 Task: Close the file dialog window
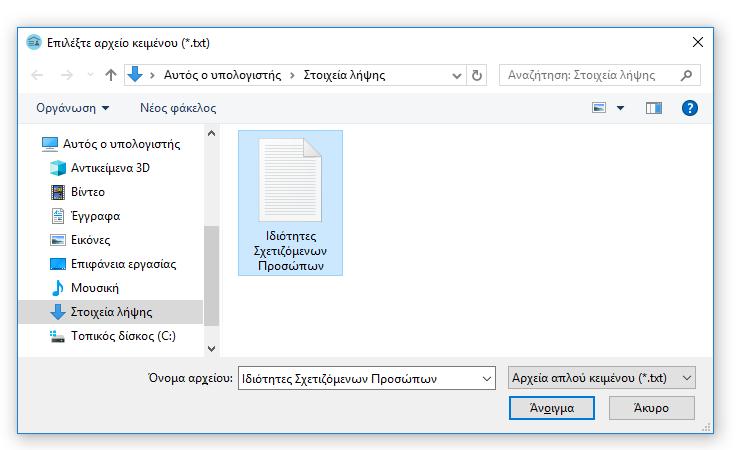pos(698,42)
